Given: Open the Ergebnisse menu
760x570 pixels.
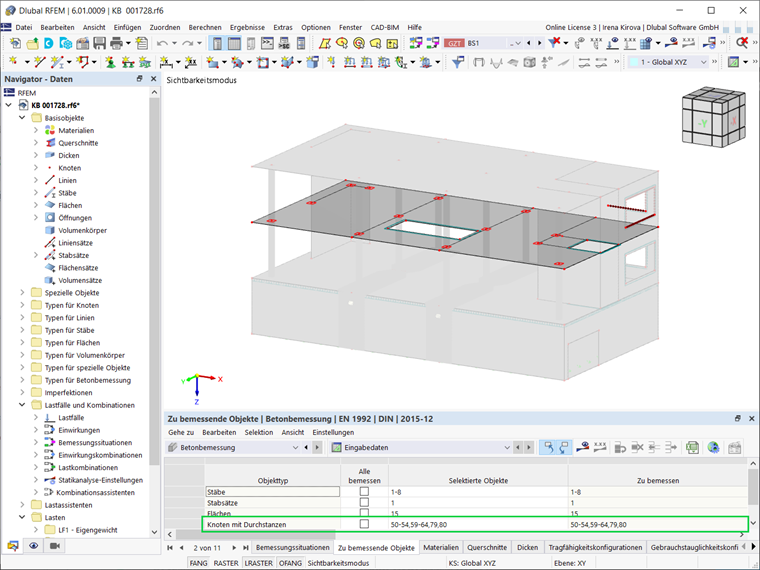Looking at the screenshot, I should 247,28.
